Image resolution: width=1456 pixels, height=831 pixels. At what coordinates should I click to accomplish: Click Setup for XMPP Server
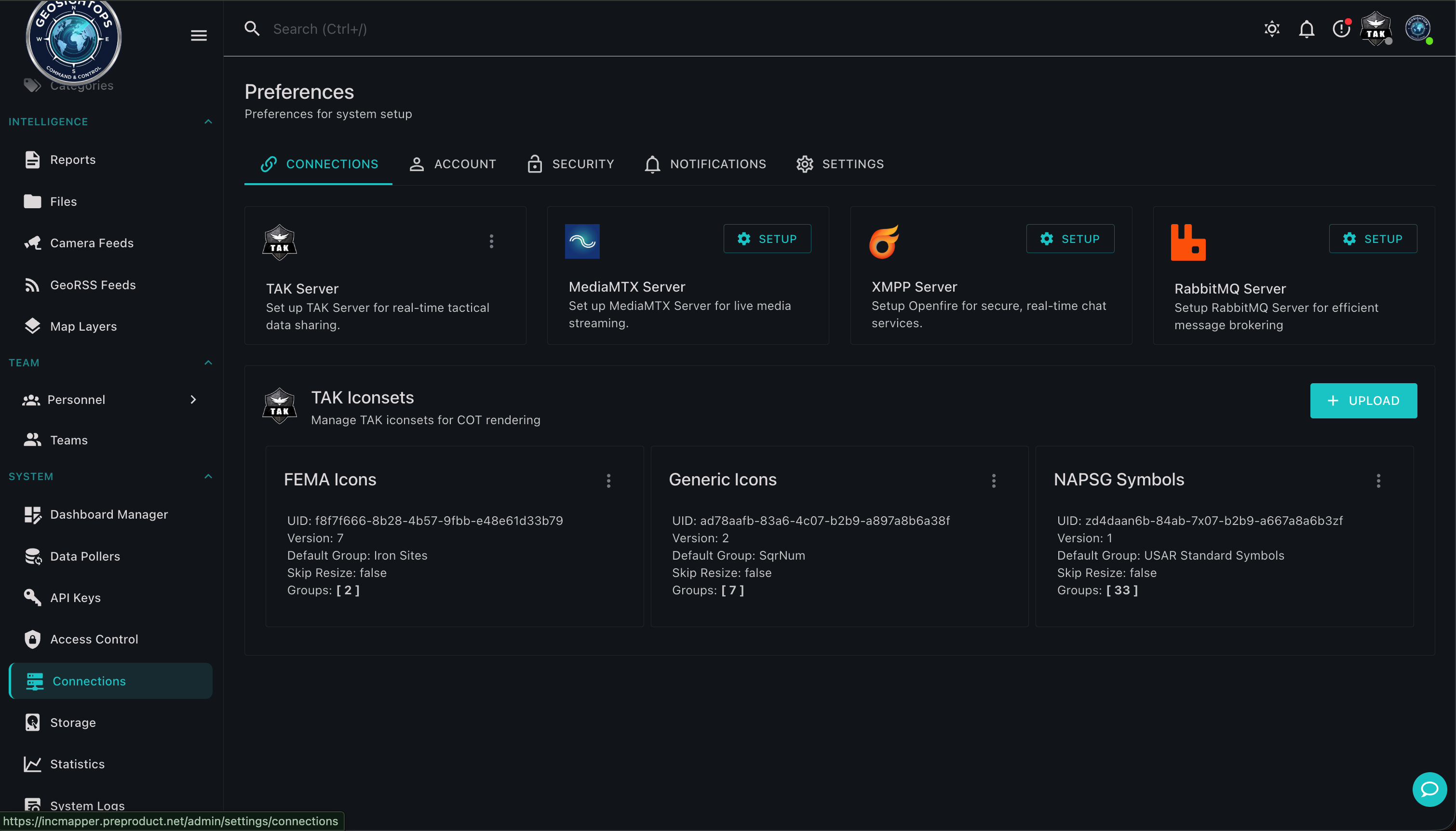point(1070,239)
